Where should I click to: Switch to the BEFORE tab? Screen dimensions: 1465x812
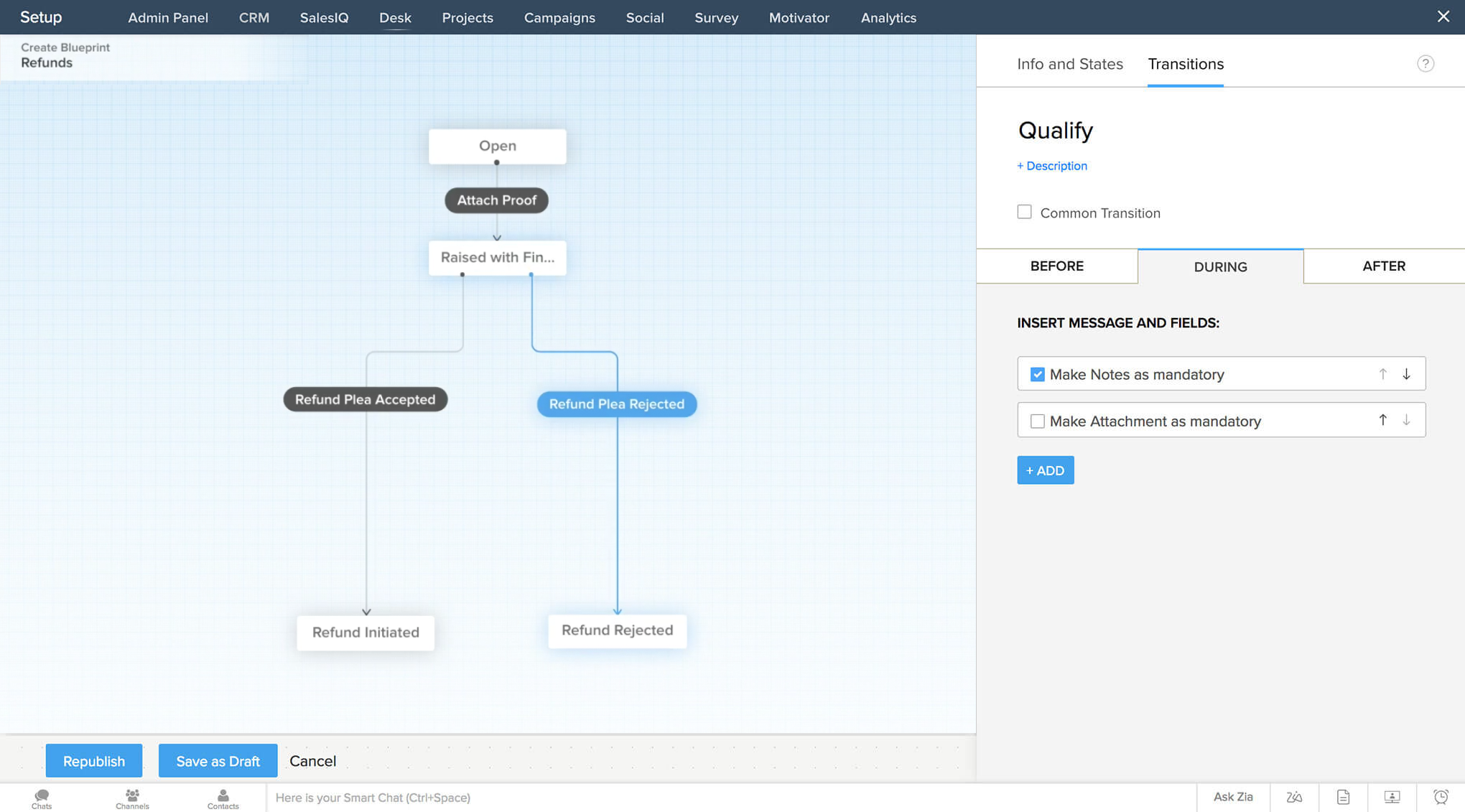coord(1056,266)
